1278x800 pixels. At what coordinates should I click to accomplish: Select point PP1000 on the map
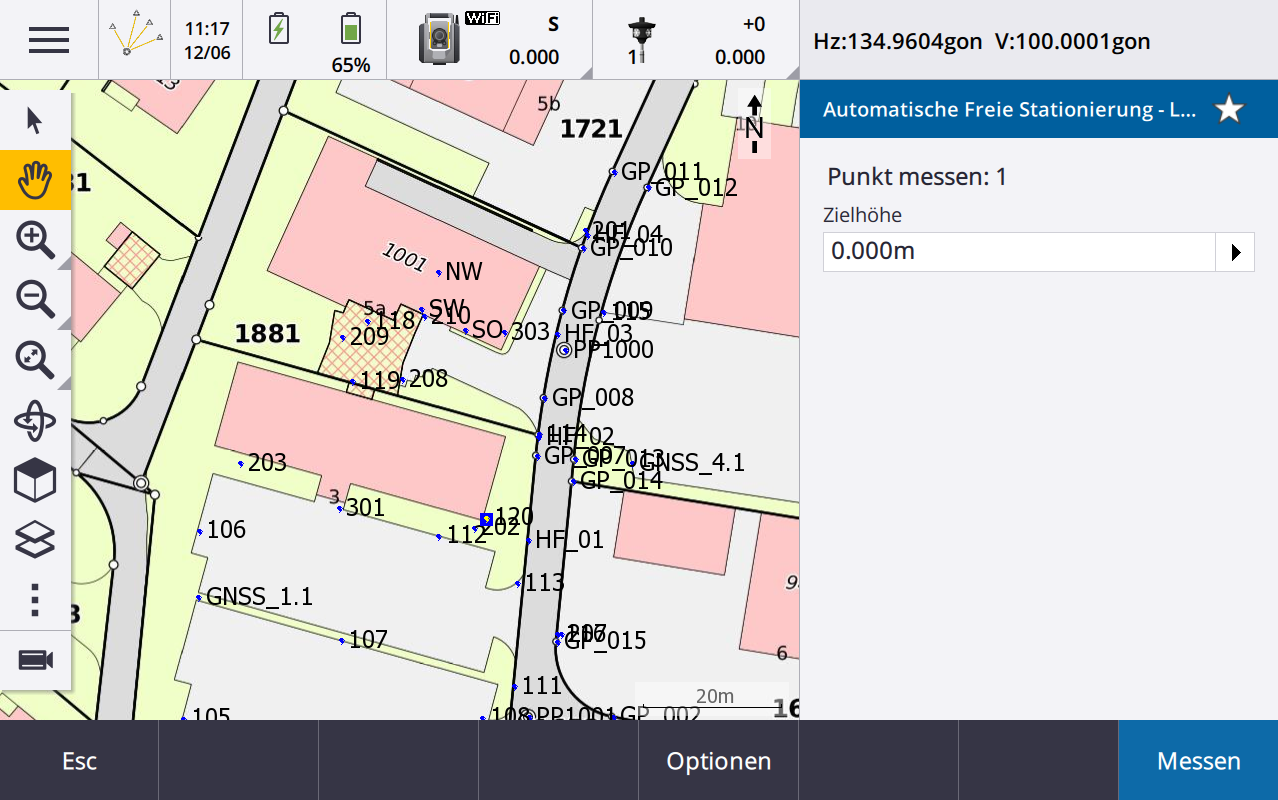565,350
